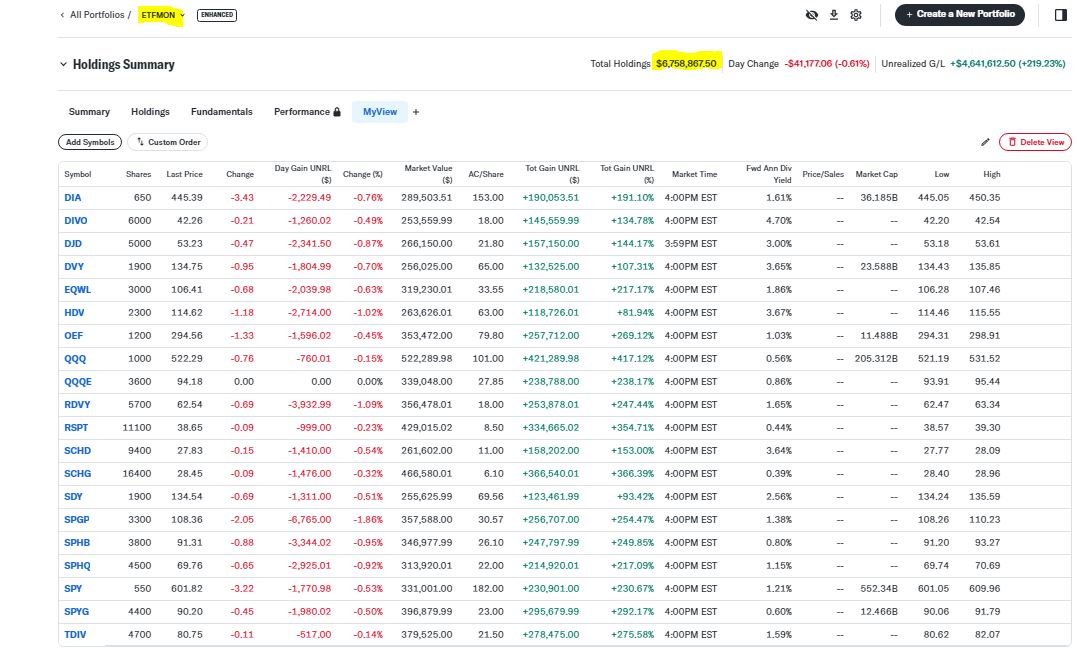Collapse the Holdings Summary section
The height and width of the screenshot is (648, 1077).
63,64
